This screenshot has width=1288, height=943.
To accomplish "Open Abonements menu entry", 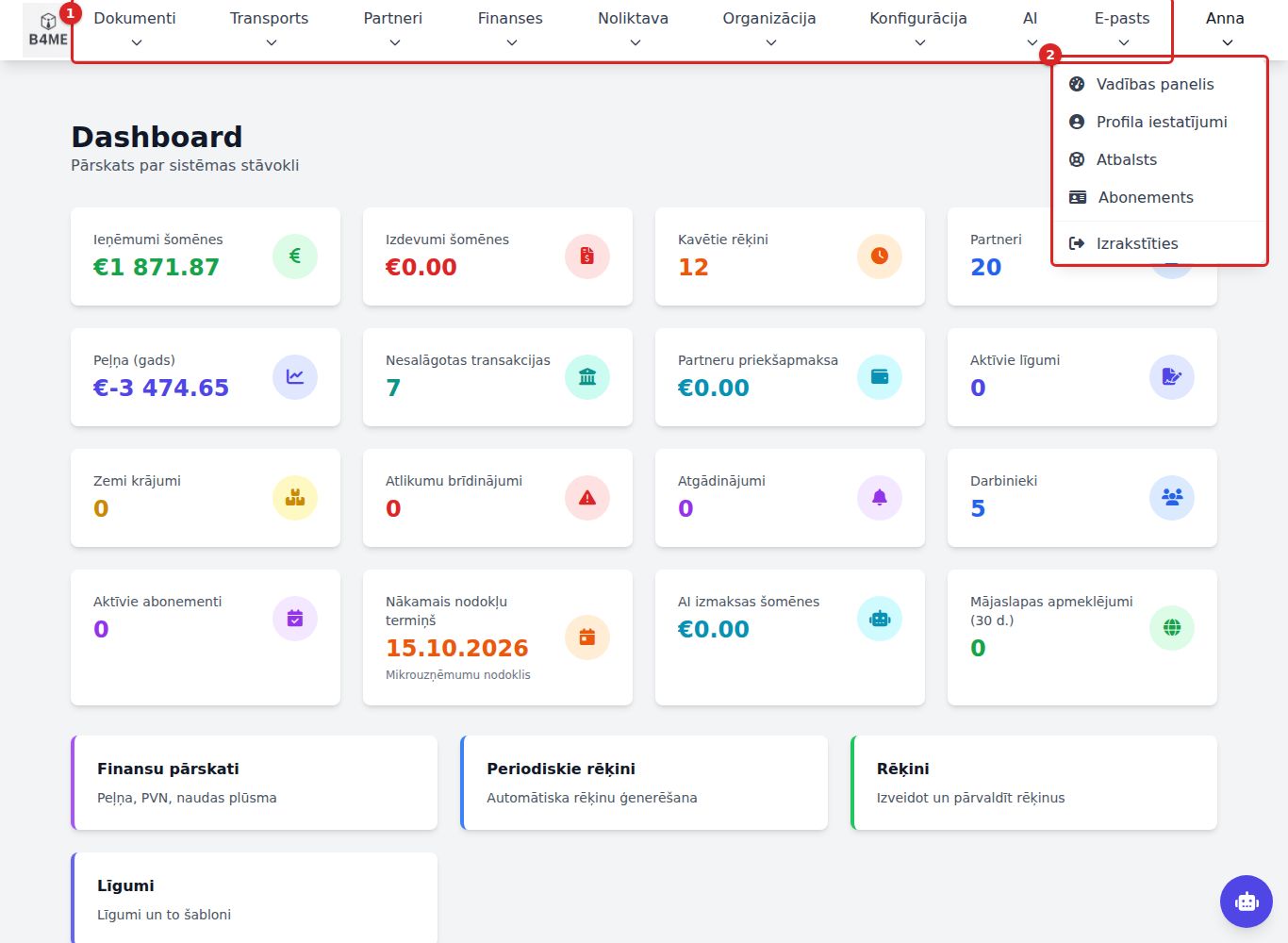I will (x=1159, y=197).
